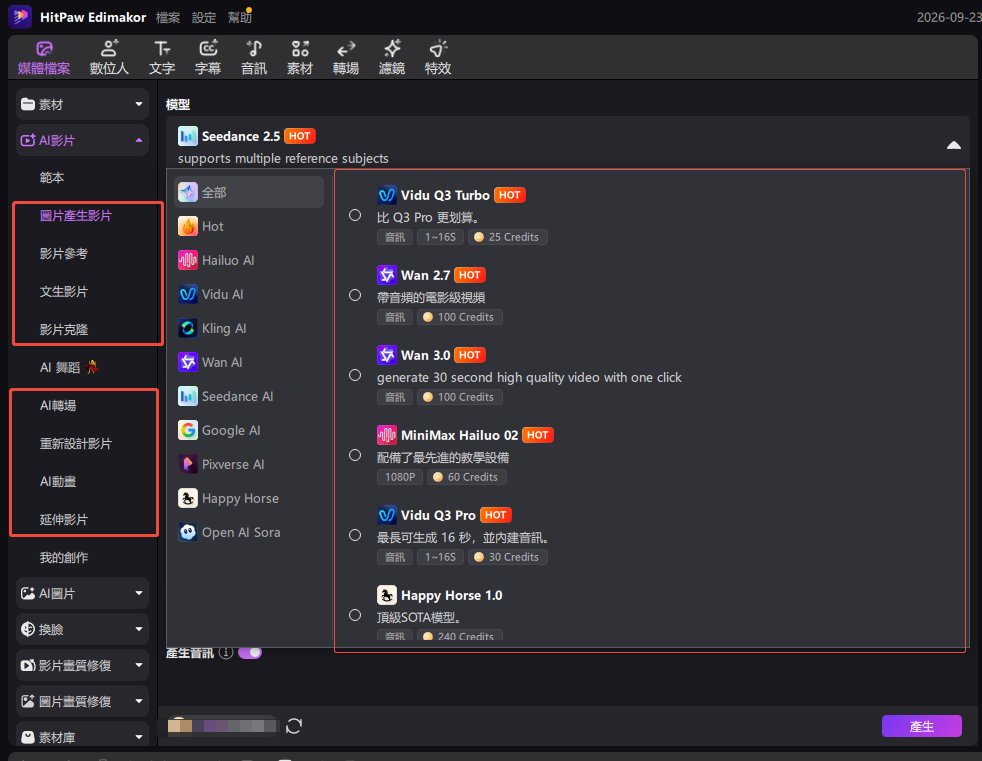Filter models by 全部 (All)

point(249,192)
